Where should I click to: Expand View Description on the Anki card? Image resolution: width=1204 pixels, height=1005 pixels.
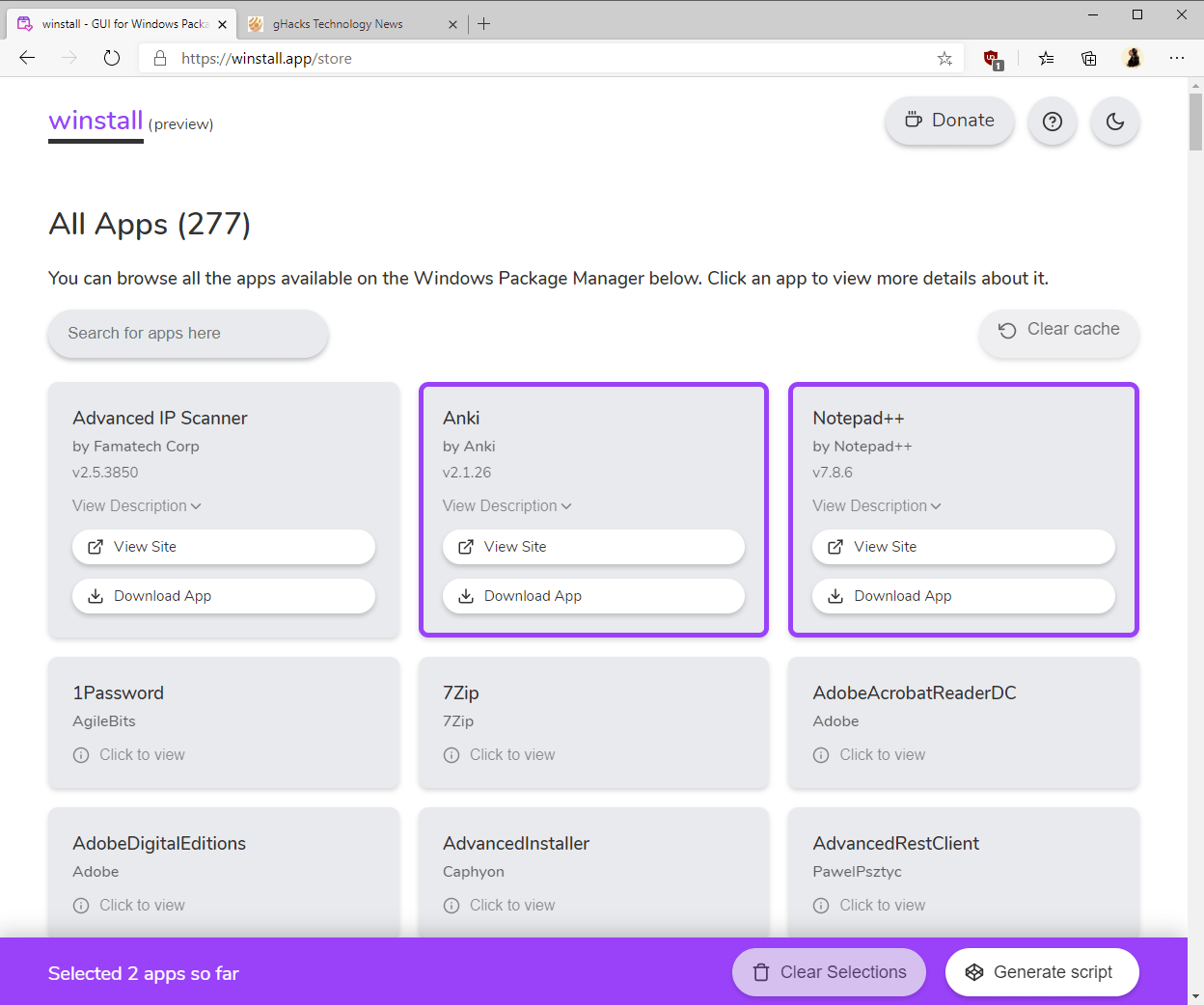pos(506,505)
